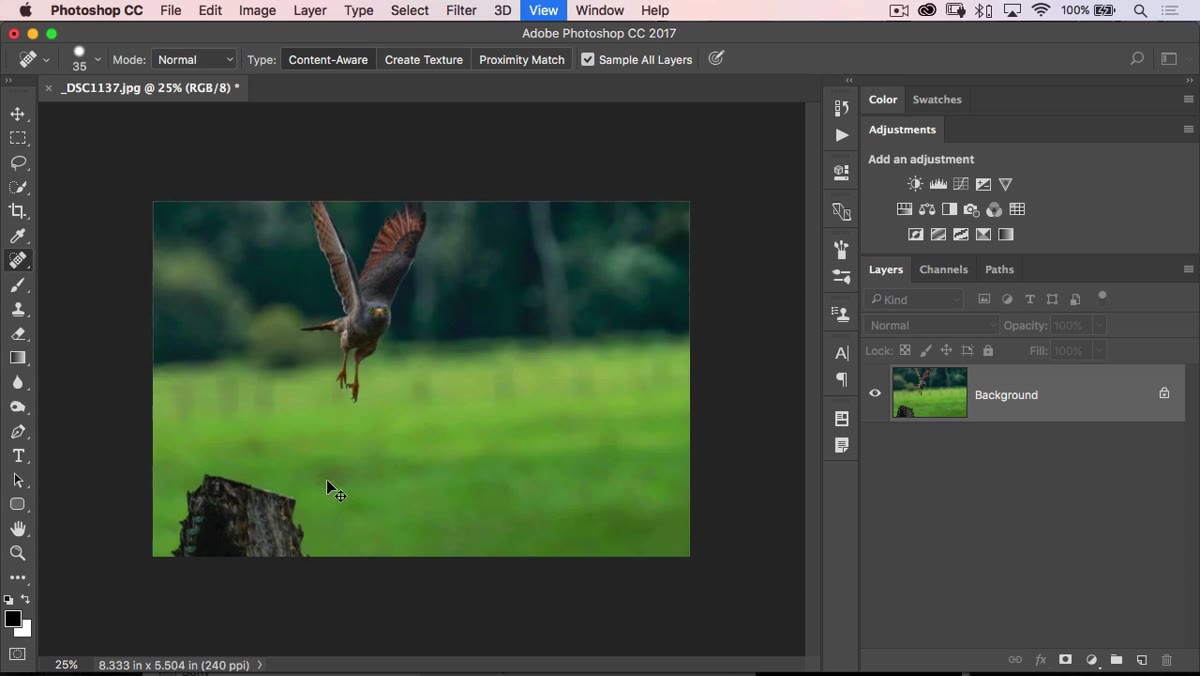Select the Zoom tool in the toolbar
The image size is (1200, 676).
pyautogui.click(x=18, y=553)
